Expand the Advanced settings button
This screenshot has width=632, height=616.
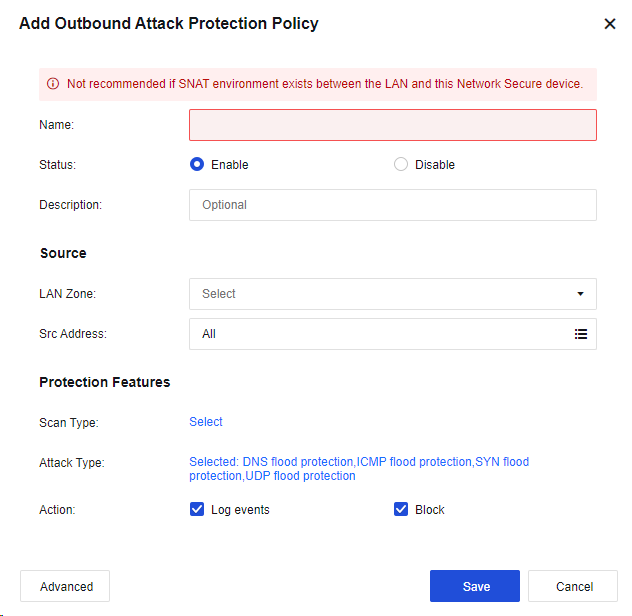coord(65,587)
